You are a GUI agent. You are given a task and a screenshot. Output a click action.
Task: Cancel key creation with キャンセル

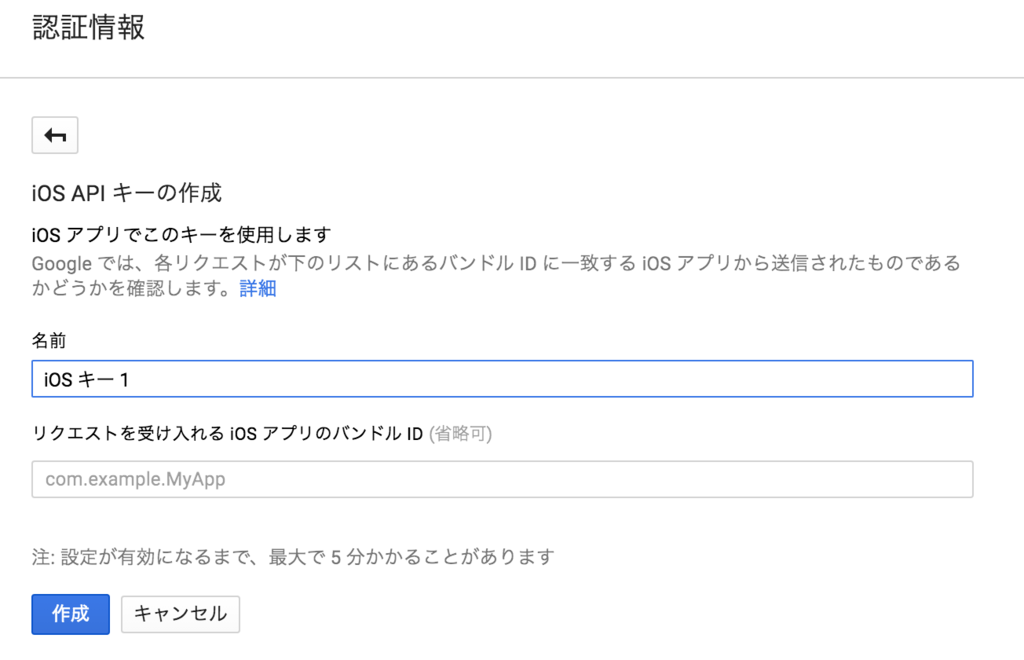tap(180, 614)
